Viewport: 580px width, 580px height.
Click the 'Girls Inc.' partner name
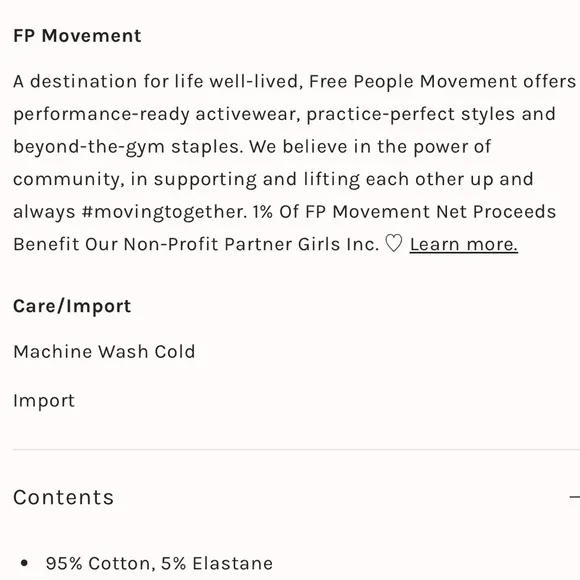click(338, 244)
